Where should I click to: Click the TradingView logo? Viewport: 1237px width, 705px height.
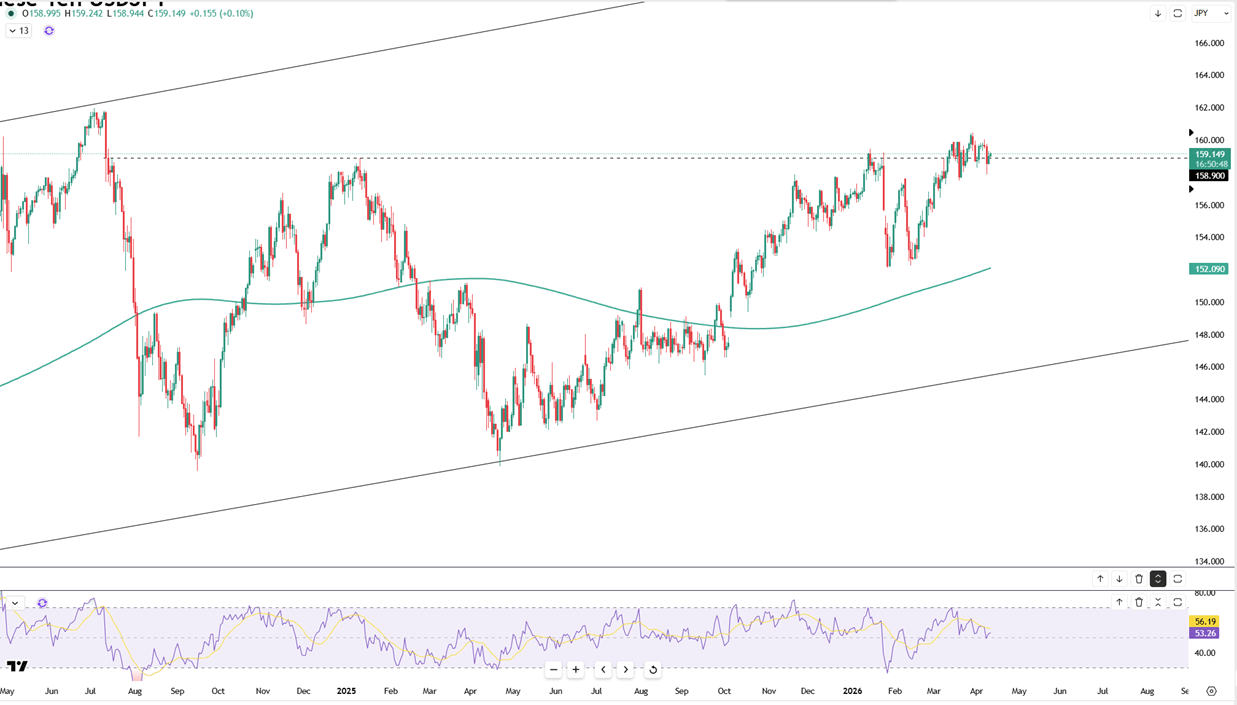[x=17, y=666]
